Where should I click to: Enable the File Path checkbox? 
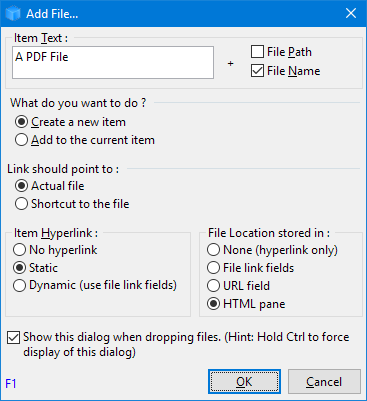257,52
